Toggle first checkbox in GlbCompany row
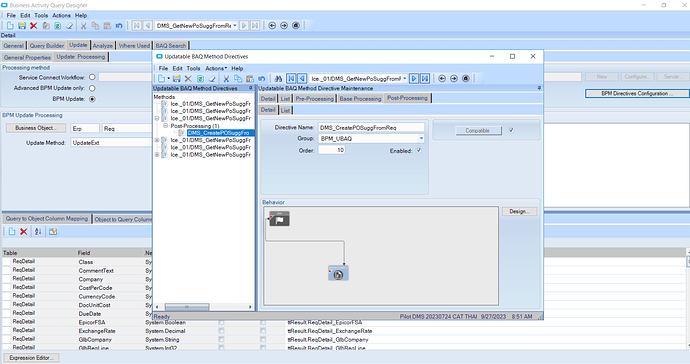Screen dimensions: 690x364 (x=221, y=339)
